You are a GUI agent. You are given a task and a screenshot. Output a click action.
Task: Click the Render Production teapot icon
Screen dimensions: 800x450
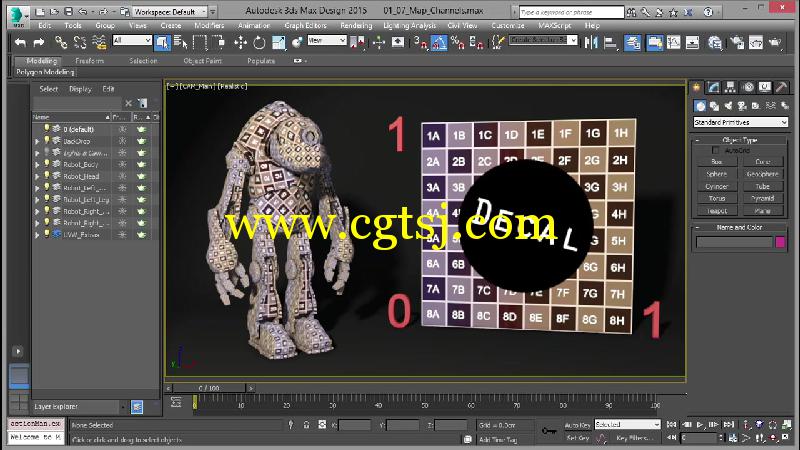click(775, 43)
